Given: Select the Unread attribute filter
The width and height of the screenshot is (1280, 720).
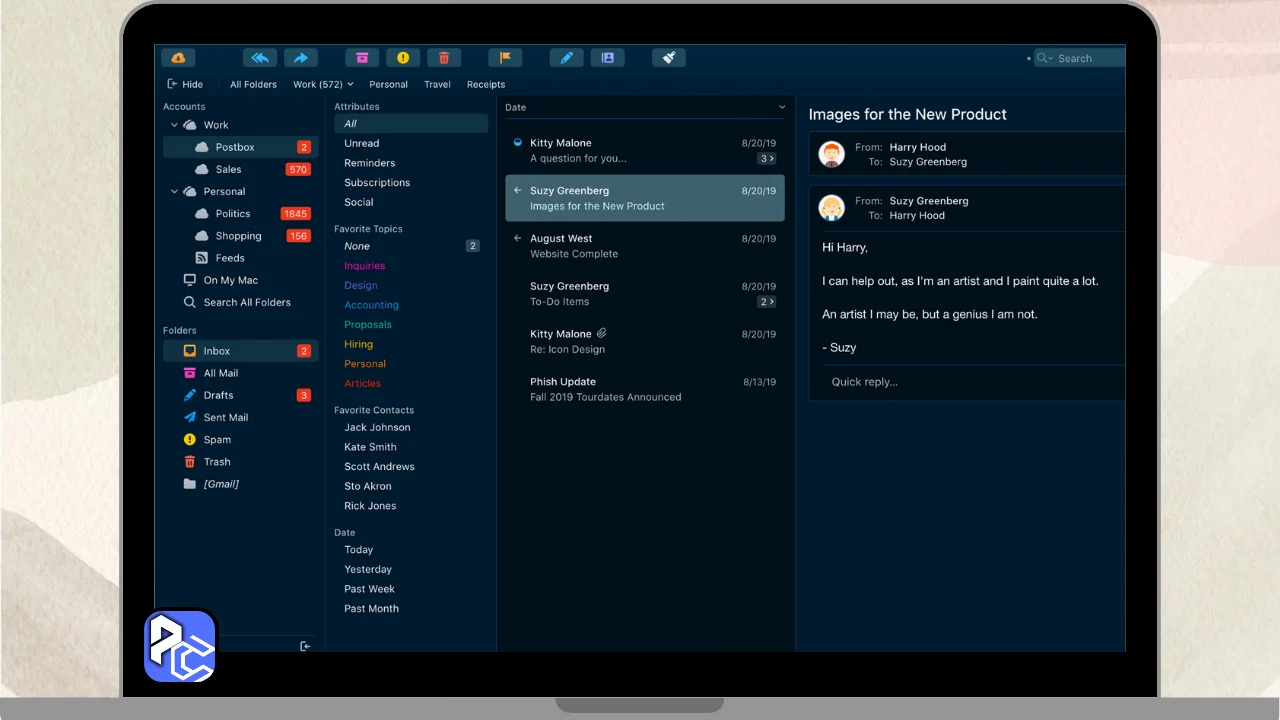Looking at the screenshot, I should coord(362,143).
